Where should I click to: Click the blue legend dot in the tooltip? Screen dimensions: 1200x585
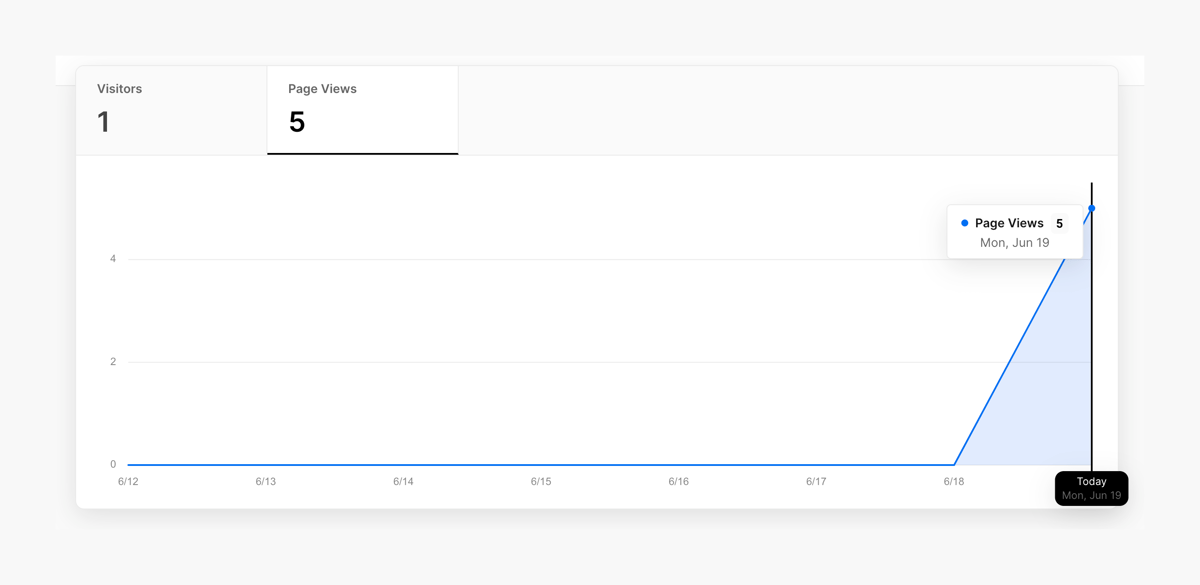pyautogui.click(x=964, y=223)
